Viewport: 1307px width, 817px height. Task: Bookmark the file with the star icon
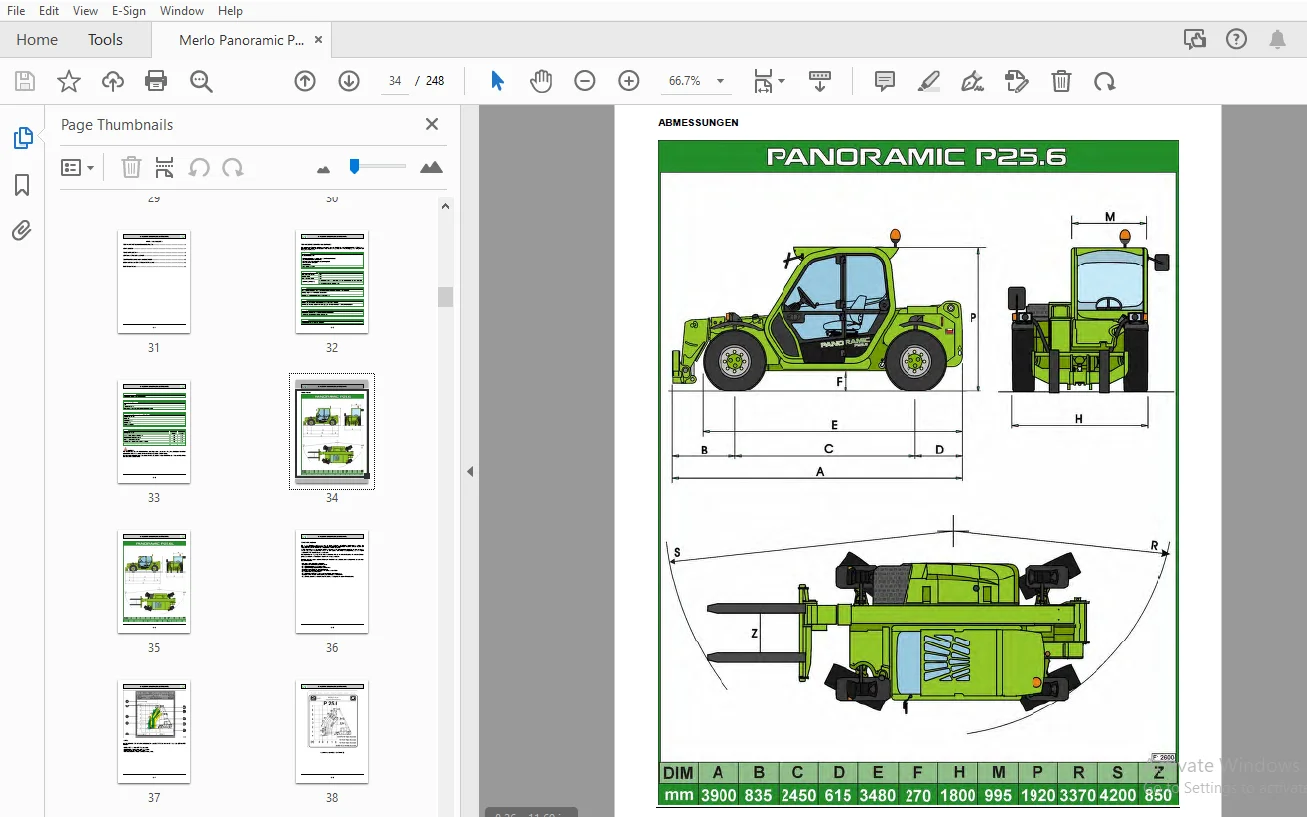click(x=69, y=81)
